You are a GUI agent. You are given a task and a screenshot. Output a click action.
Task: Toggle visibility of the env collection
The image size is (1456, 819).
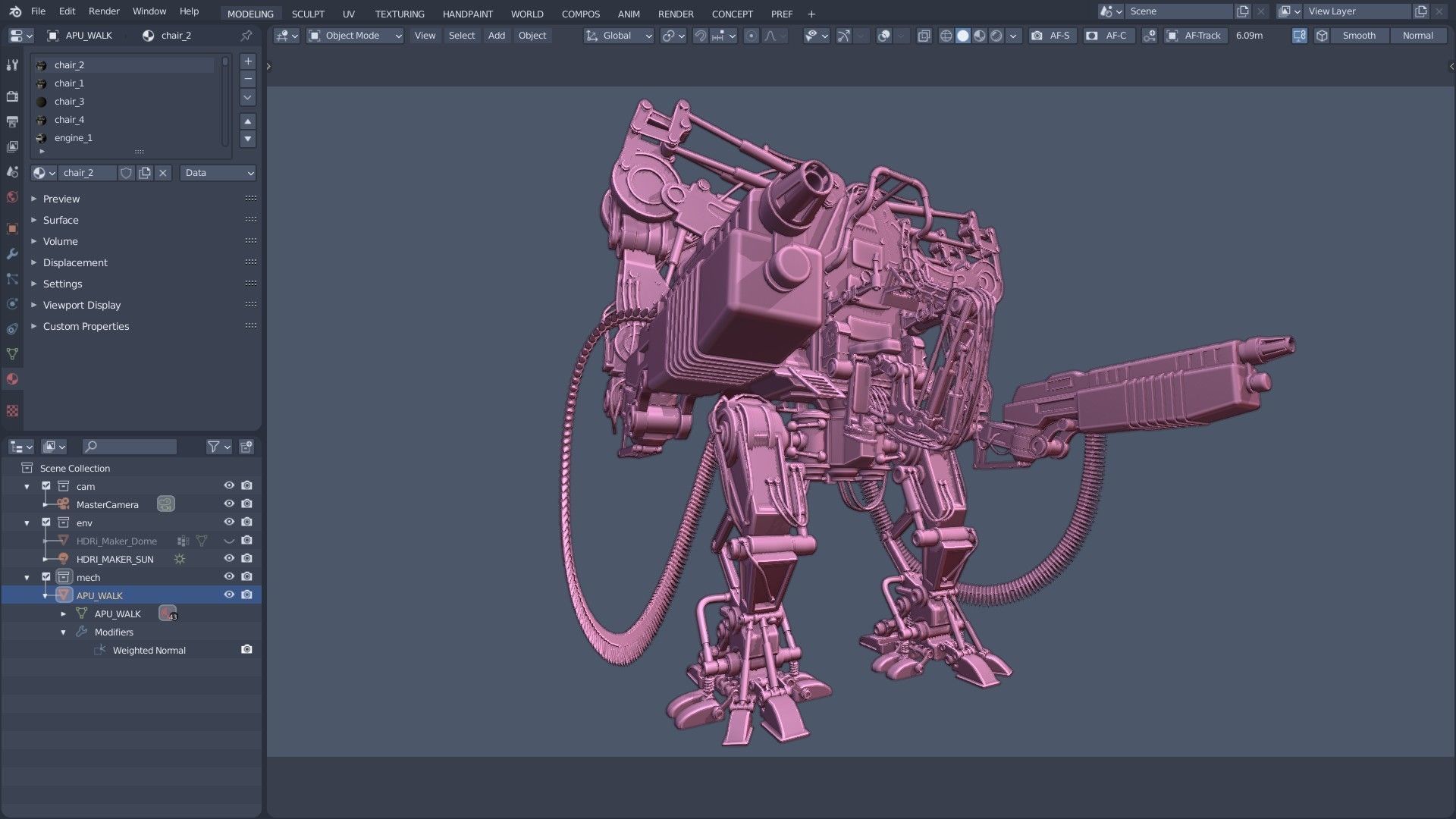229,522
